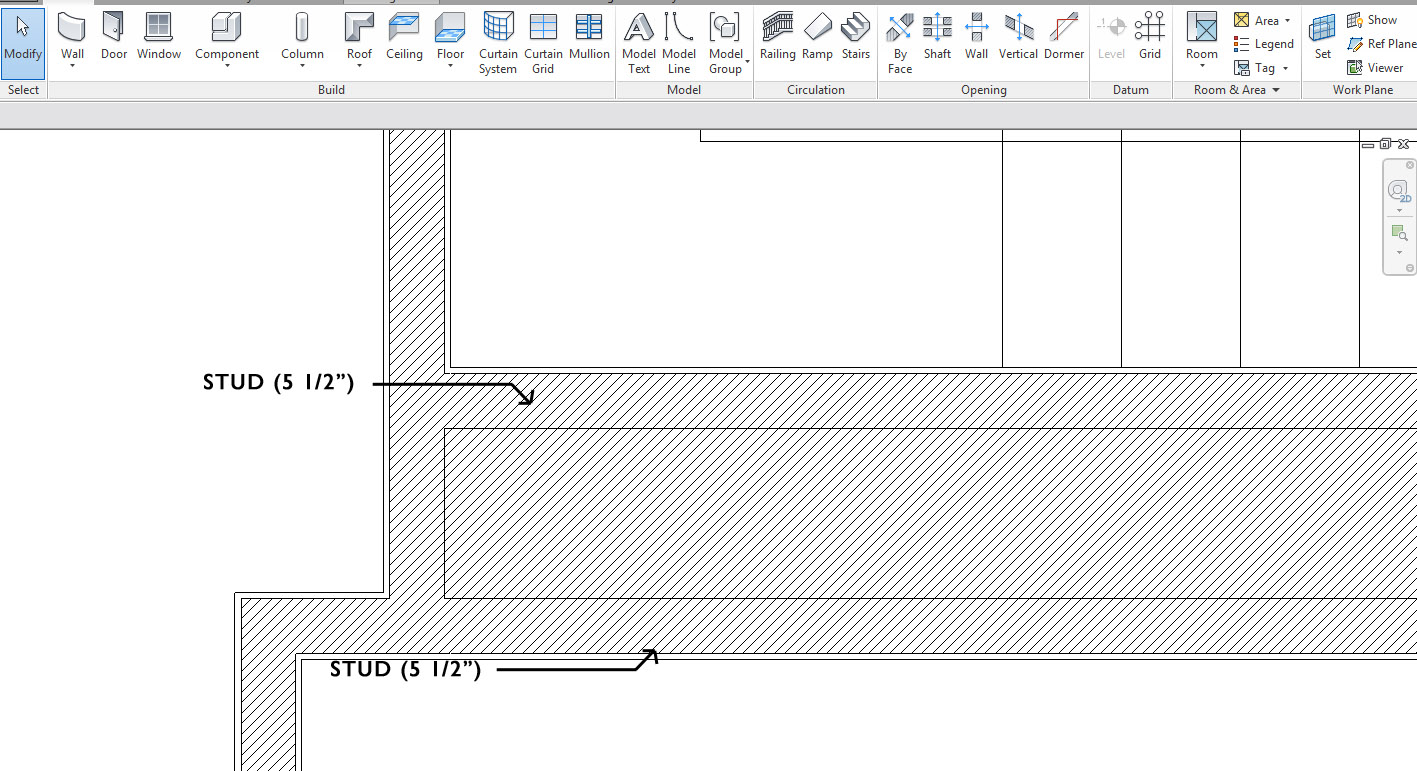The image size is (1417, 771).
Task: Start the Stairs tool
Action: click(855, 38)
